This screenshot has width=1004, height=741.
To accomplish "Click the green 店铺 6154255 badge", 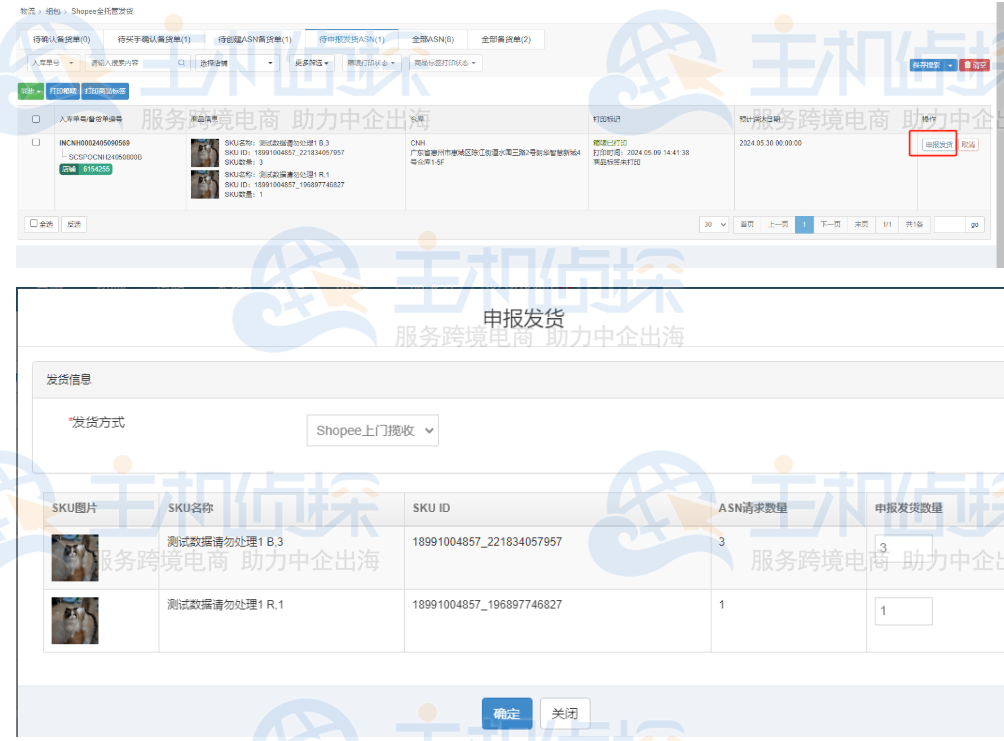I will point(86,169).
